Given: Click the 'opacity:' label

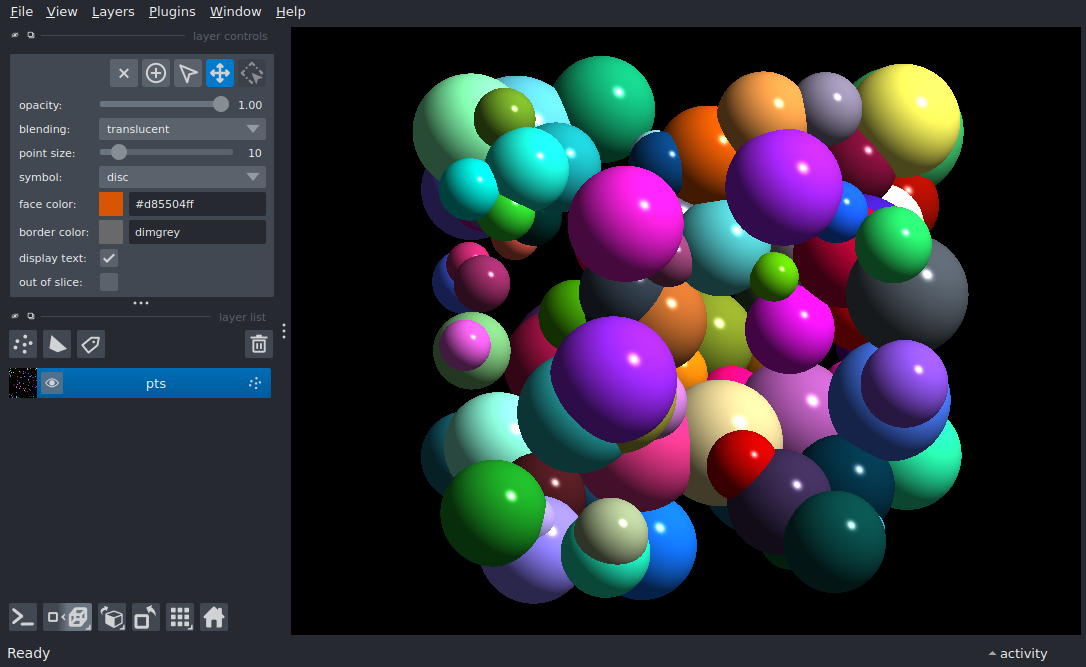Looking at the screenshot, I should pyautogui.click(x=40, y=105).
